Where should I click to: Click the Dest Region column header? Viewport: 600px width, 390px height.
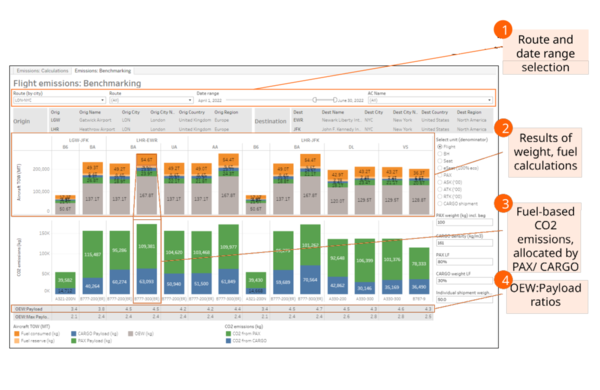pyautogui.click(x=469, y=112)
